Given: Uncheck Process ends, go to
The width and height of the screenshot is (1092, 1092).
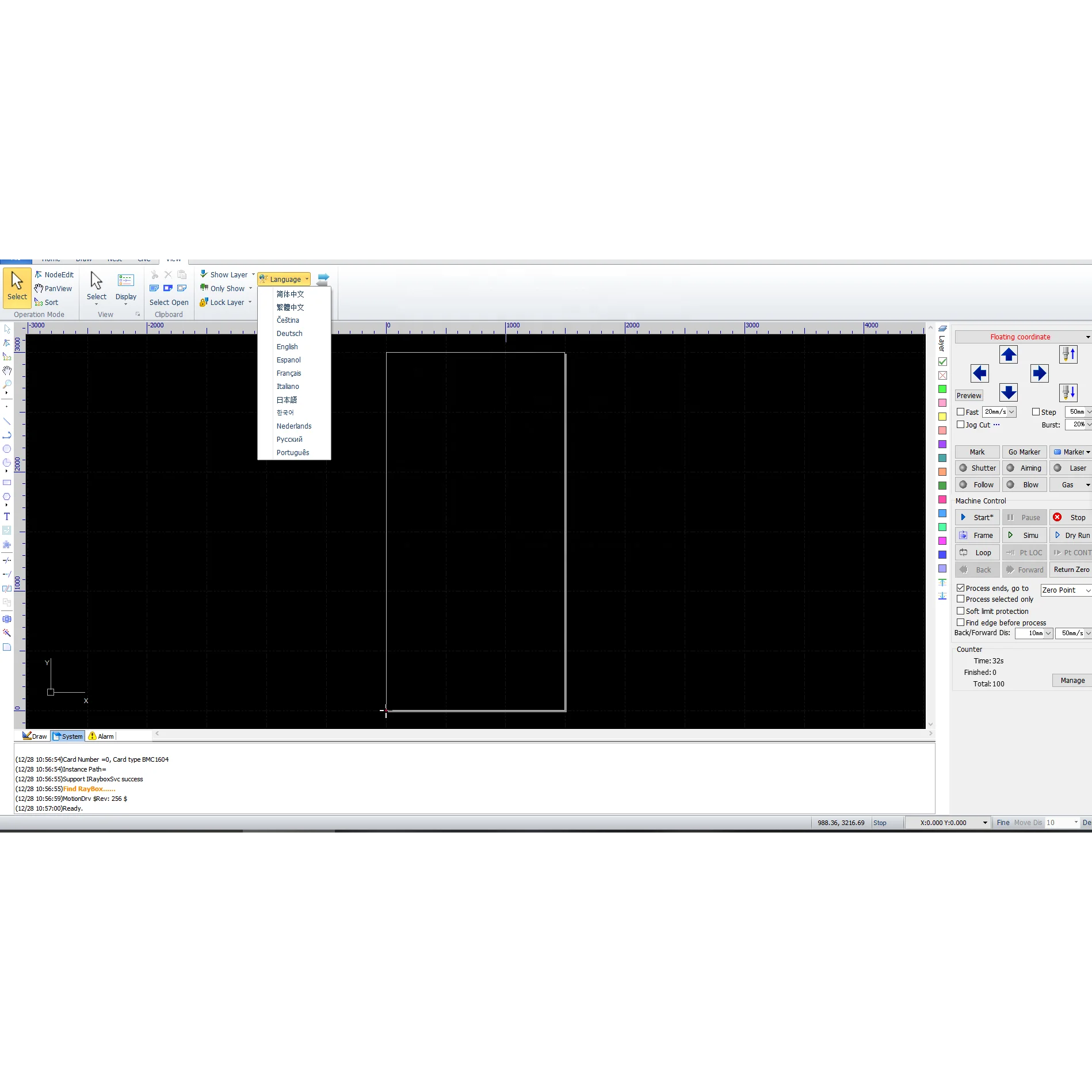Looking at the screenshot, I should [x=960, y=588].
